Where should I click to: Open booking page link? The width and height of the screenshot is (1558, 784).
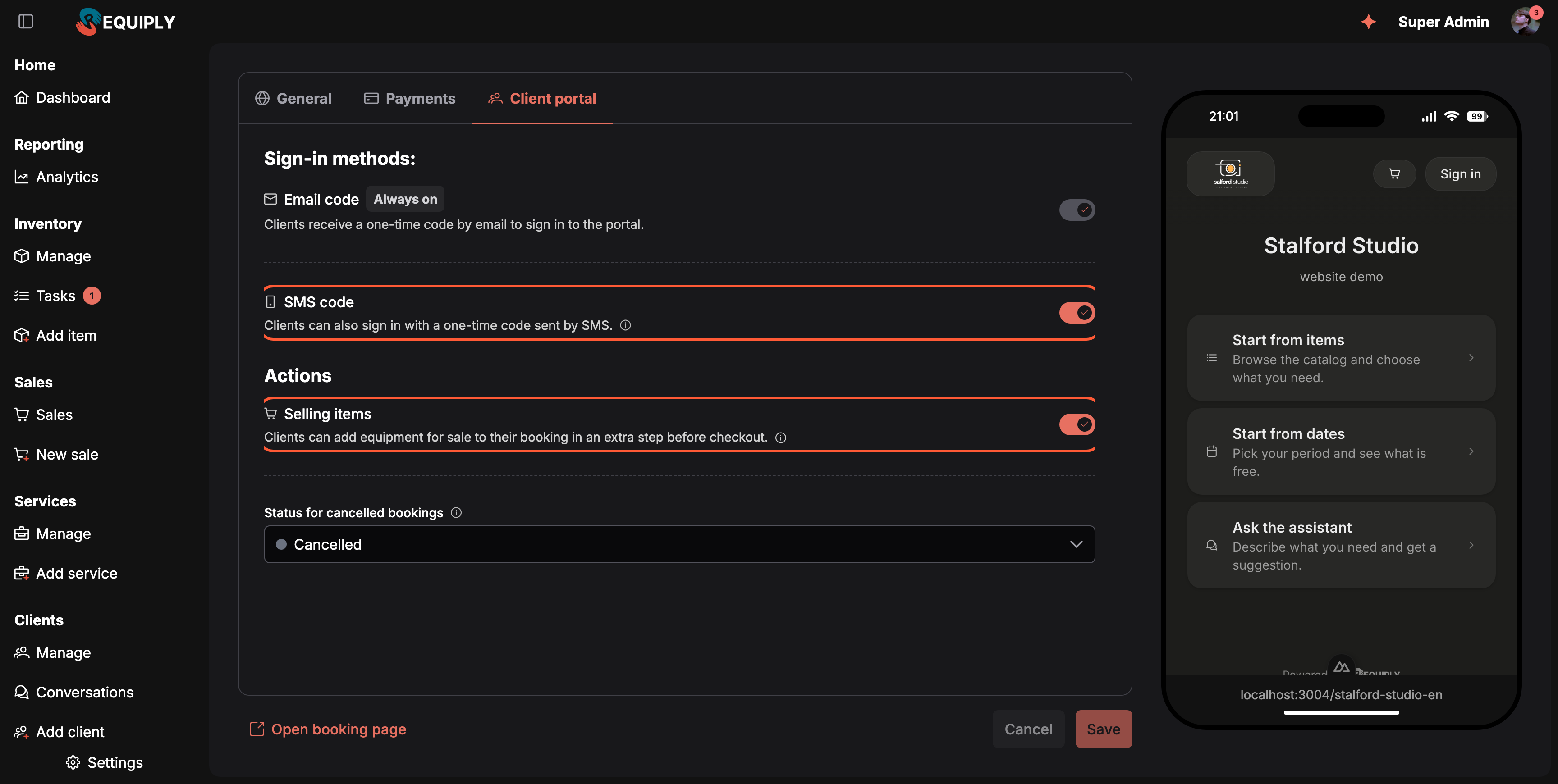[327, 729]
